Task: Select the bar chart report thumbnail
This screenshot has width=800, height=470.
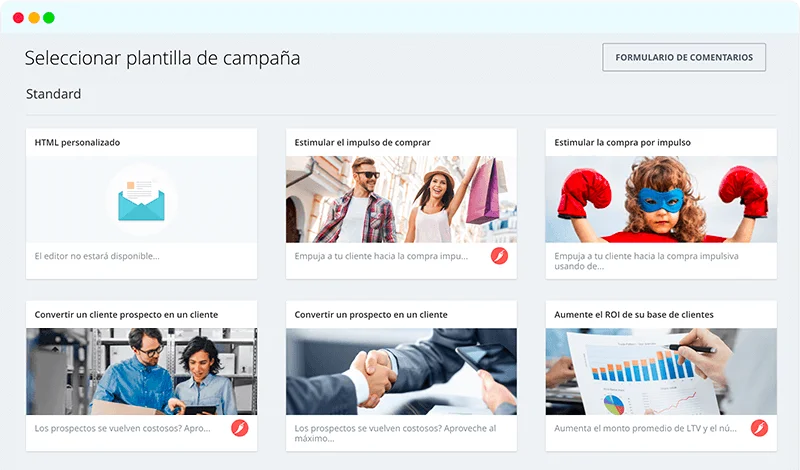Action: coord(661,371)
